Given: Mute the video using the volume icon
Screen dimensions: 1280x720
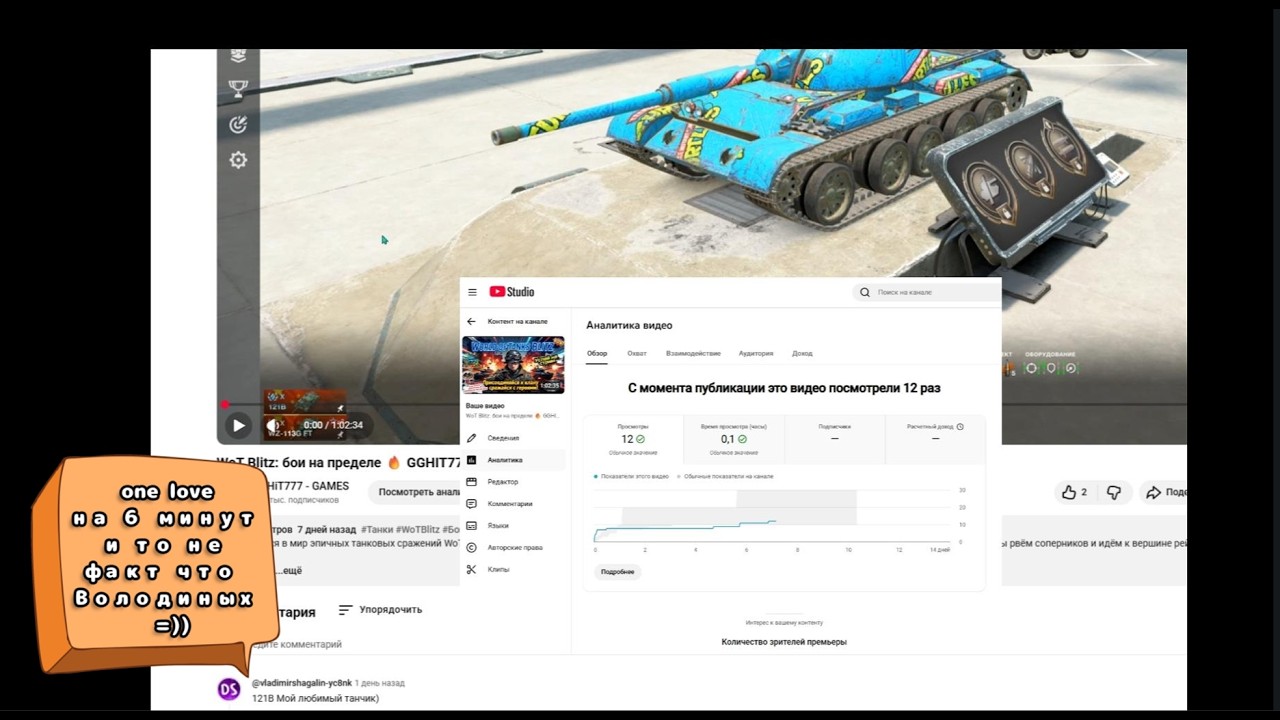Looking at the screenshot, I should (x=273, y=425).
